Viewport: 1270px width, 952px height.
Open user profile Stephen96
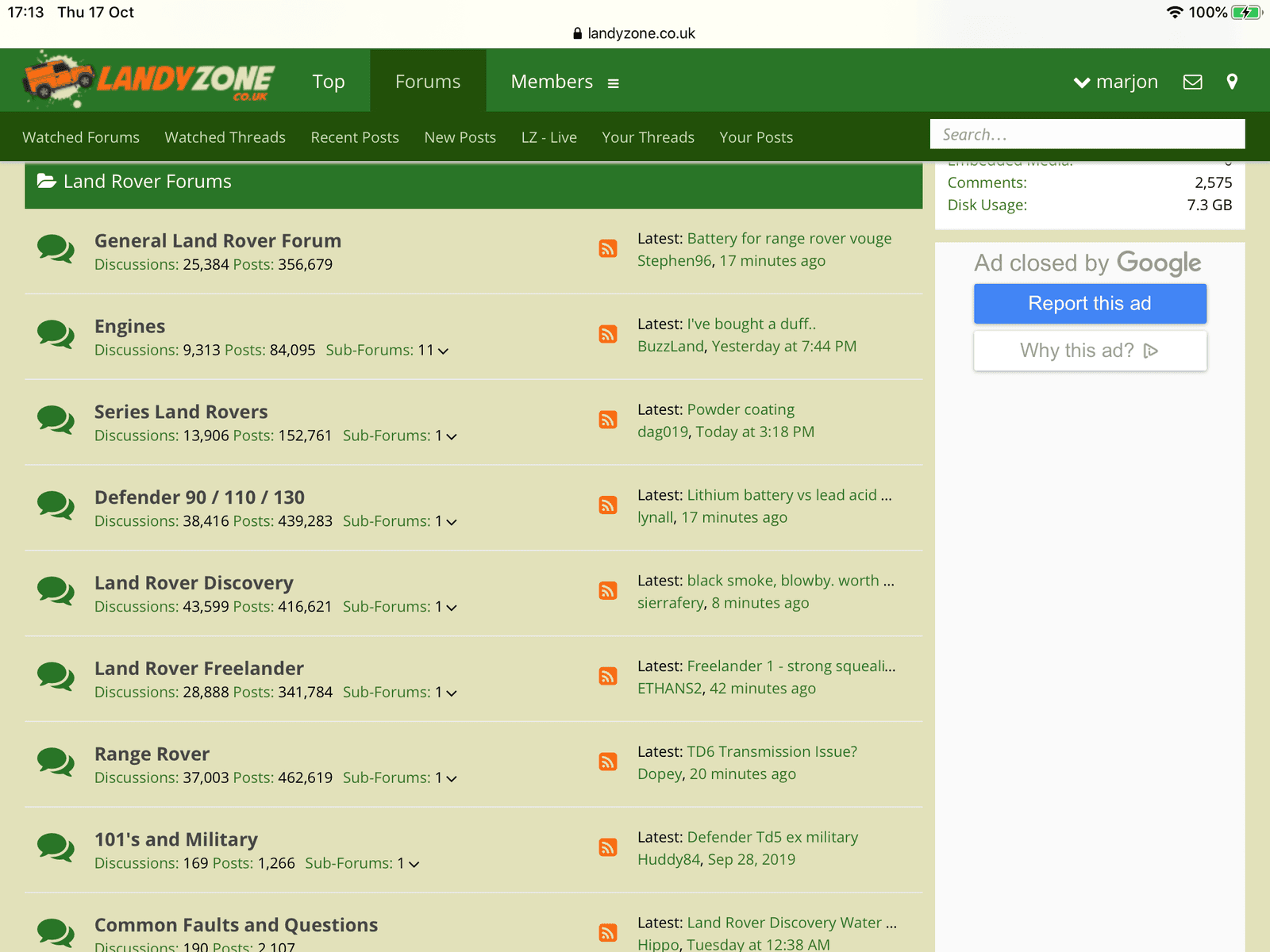click(675, 261)
